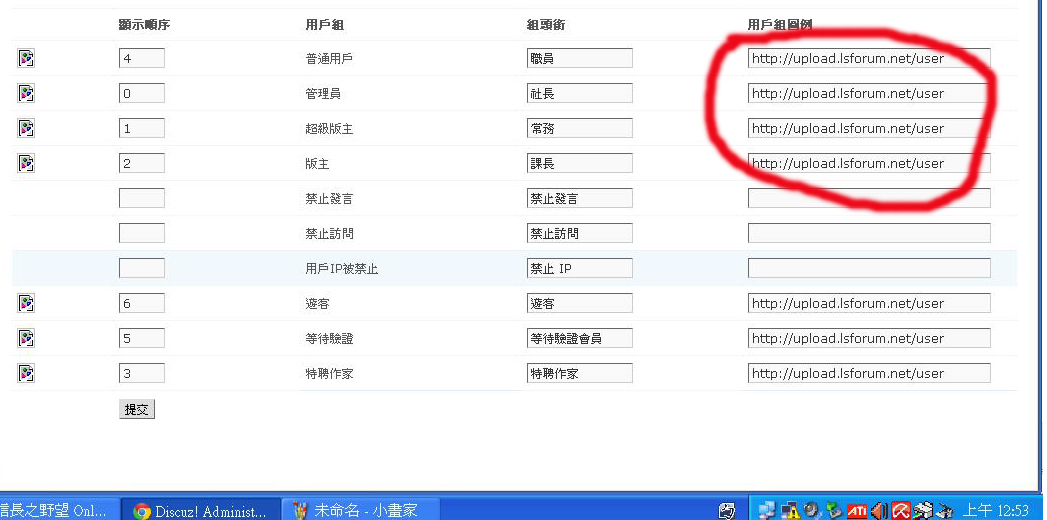Click the image icon beside 普通用戶 row
The width and height of the screenshot is (1047, 520).
(26, 58)
